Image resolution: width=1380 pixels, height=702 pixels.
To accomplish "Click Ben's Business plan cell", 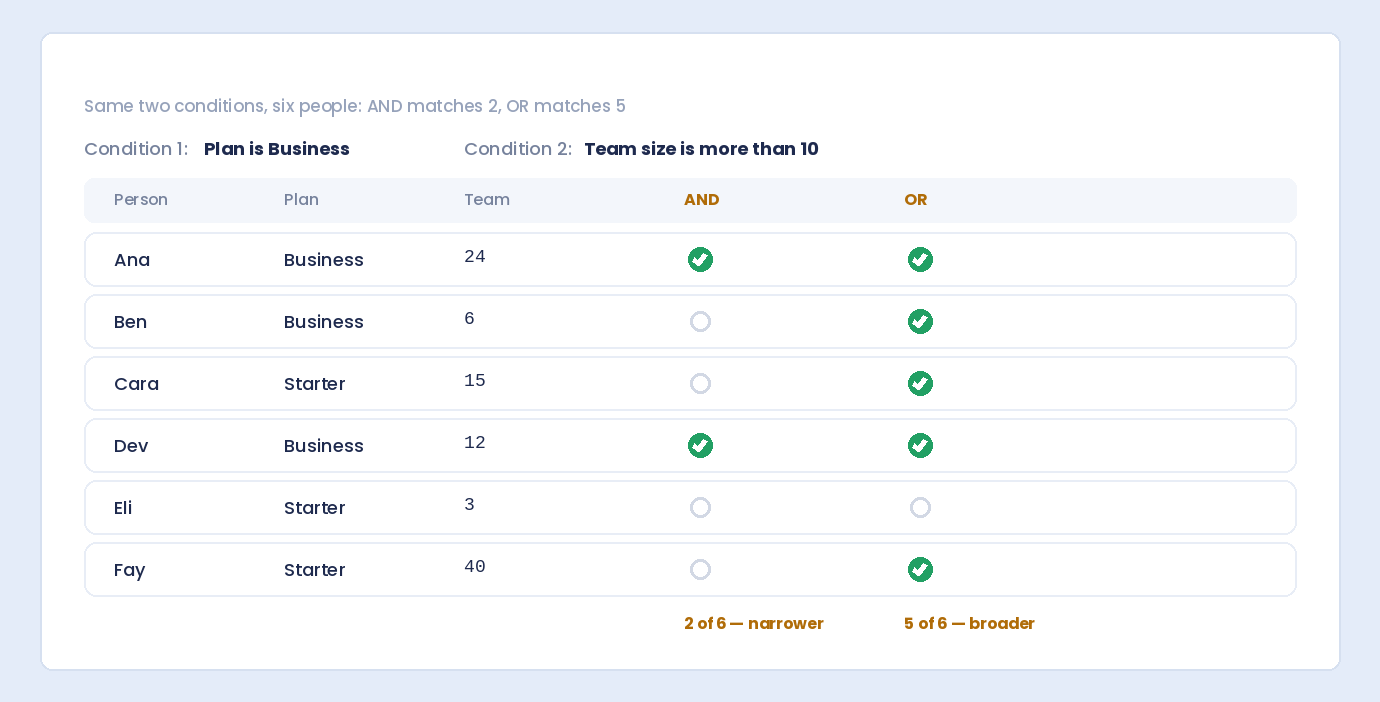I will [324, 322].
